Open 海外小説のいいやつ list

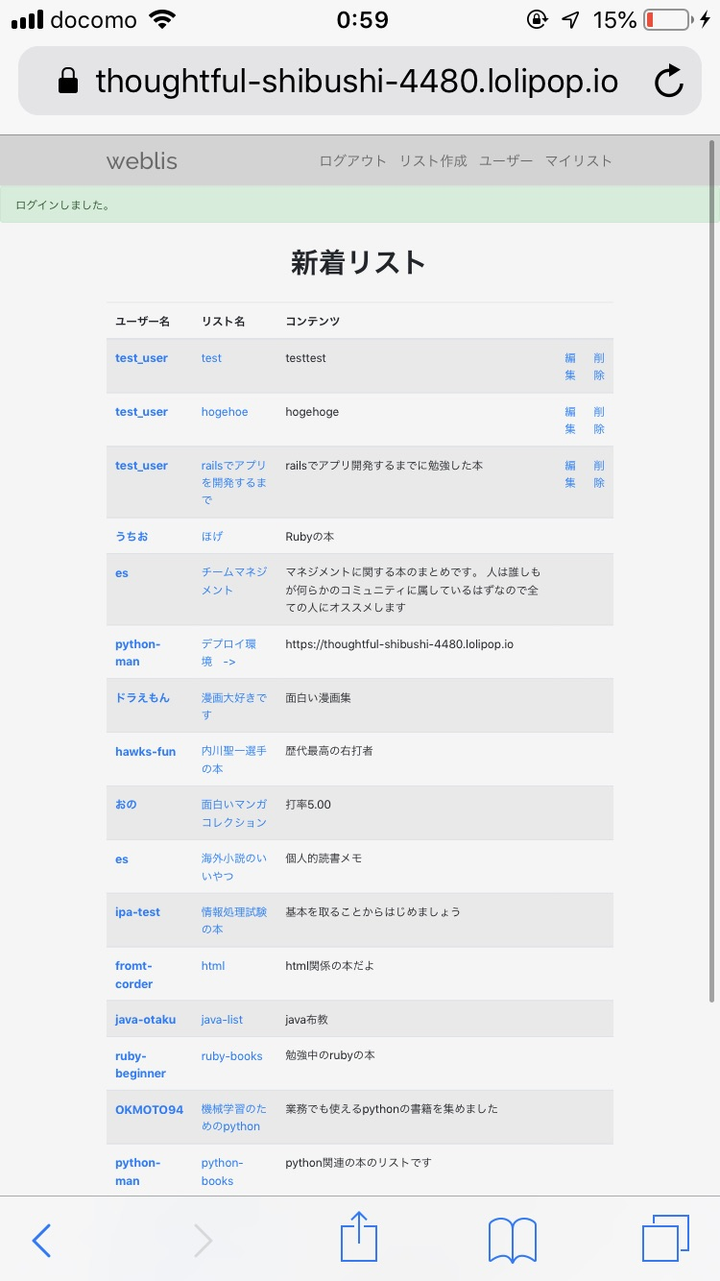tap(234, 867)
